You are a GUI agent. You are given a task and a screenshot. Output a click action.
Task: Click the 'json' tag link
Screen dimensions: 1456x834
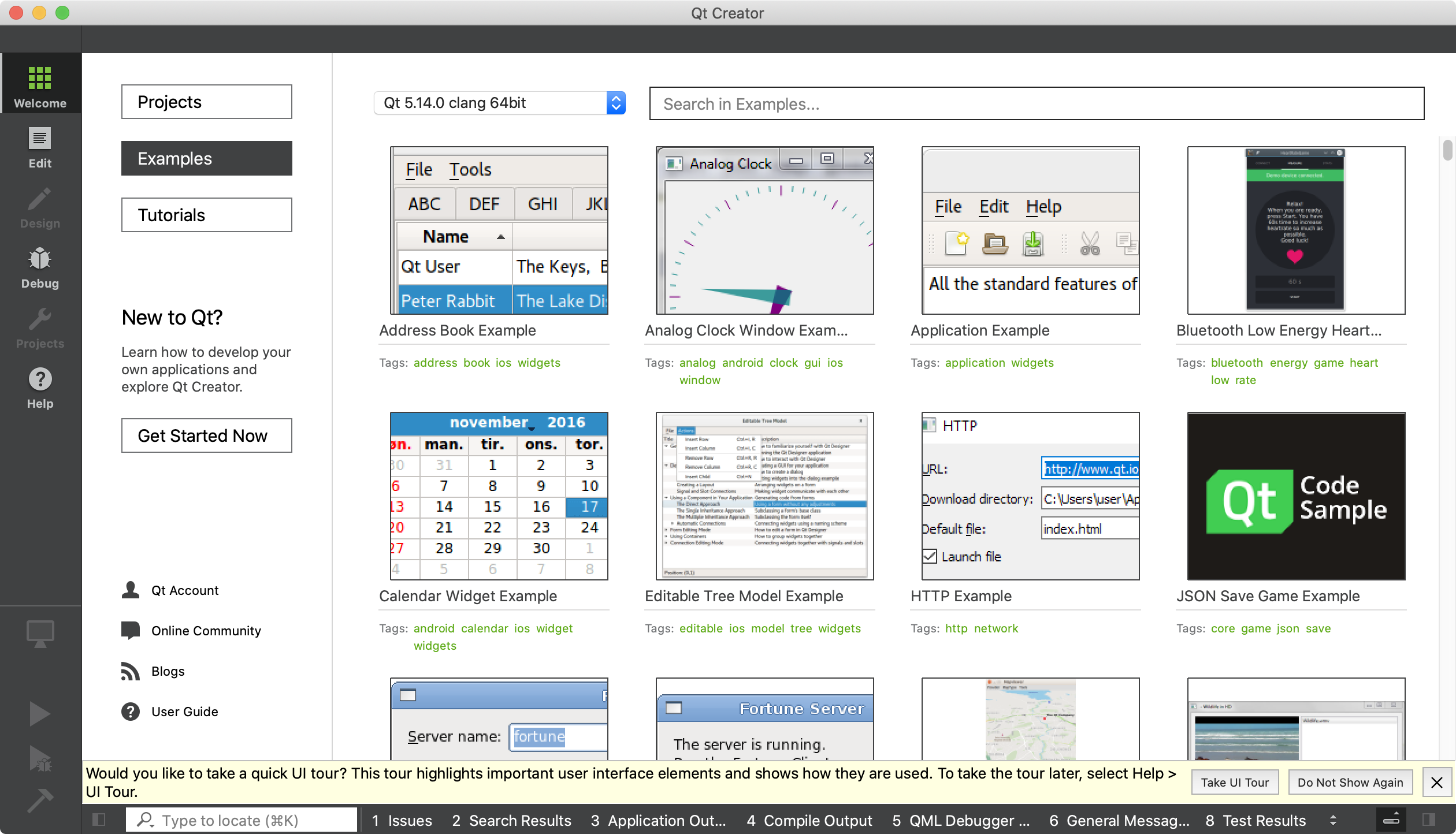click(1288, 628)
